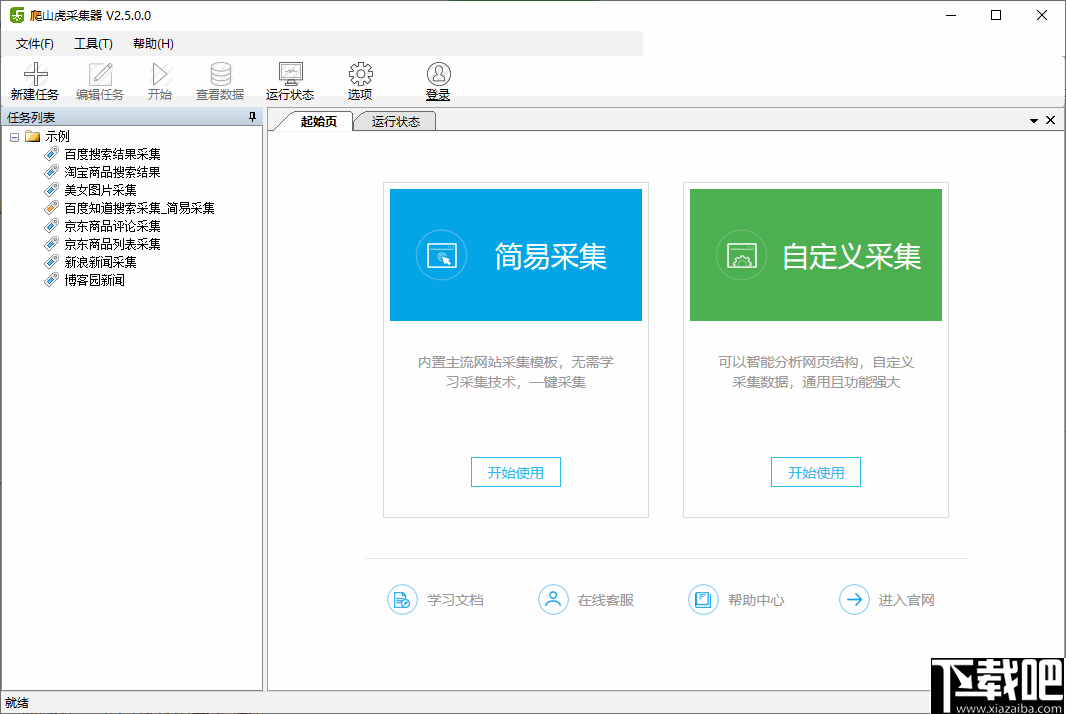Click the 简易采集 blue banner
The width and height of the screenshot is (1066, 714).
[x=515, y=255]
